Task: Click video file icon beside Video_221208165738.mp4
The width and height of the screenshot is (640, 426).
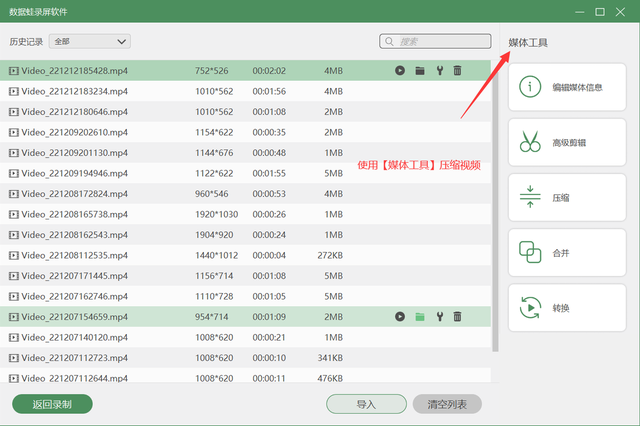Action: point(14,214)
